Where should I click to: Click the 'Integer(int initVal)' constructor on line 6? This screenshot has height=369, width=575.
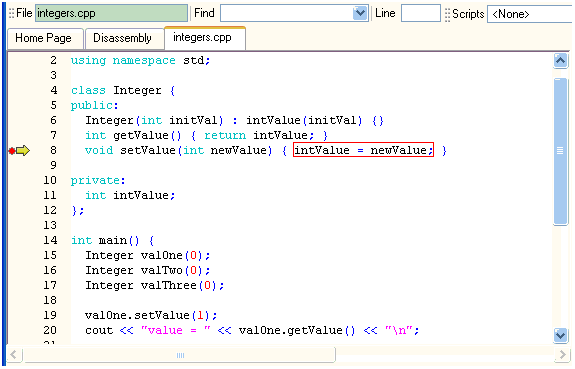coord(154,120)
